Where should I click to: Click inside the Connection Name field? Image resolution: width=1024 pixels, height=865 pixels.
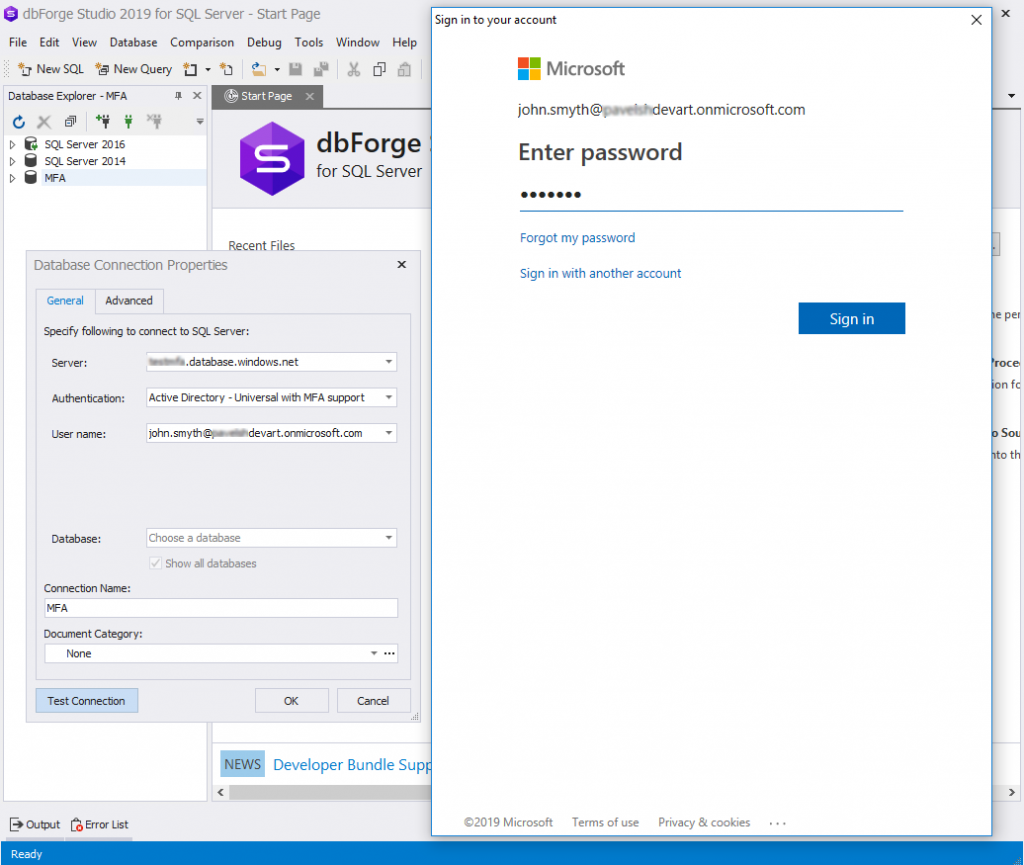click(222, 607)
